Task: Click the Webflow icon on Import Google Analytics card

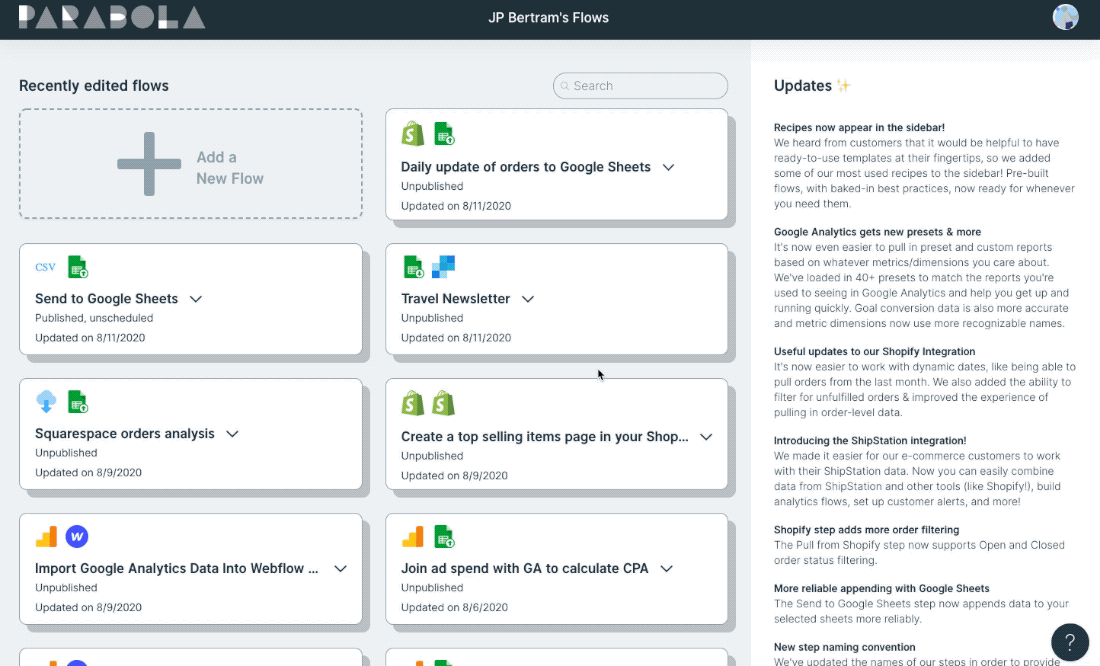Action: [77, 537]
